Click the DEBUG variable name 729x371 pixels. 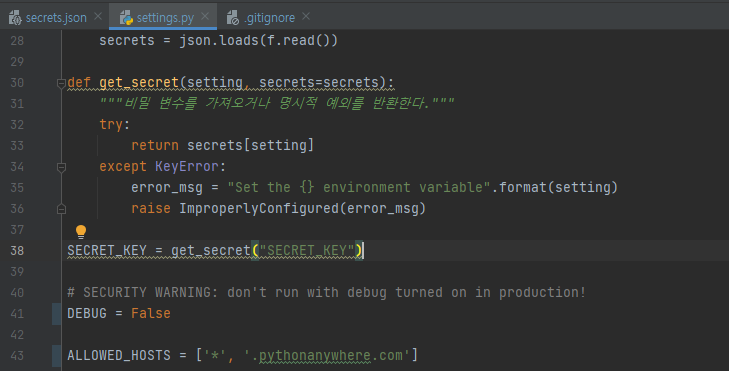[87, 313]
